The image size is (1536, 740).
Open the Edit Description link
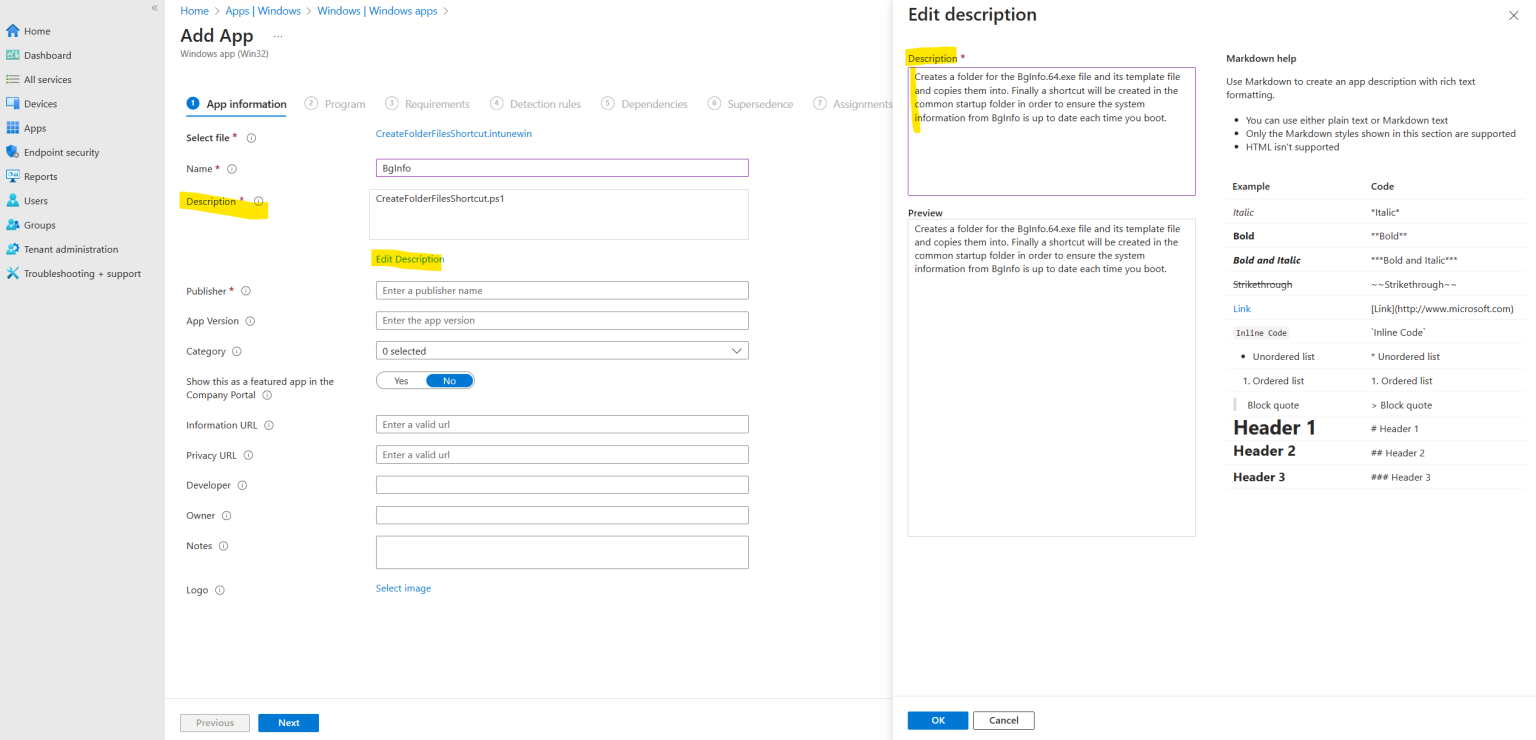[x=408, y=259]
